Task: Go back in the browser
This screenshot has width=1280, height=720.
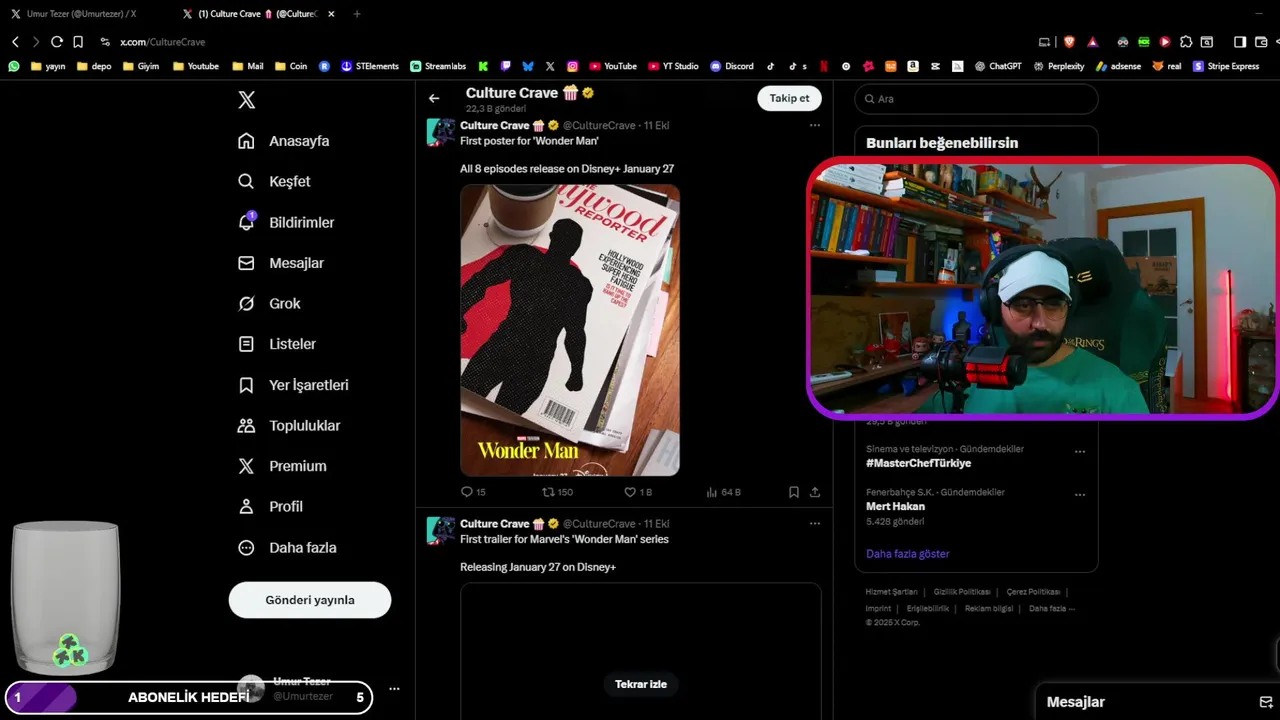Action: 15,42
